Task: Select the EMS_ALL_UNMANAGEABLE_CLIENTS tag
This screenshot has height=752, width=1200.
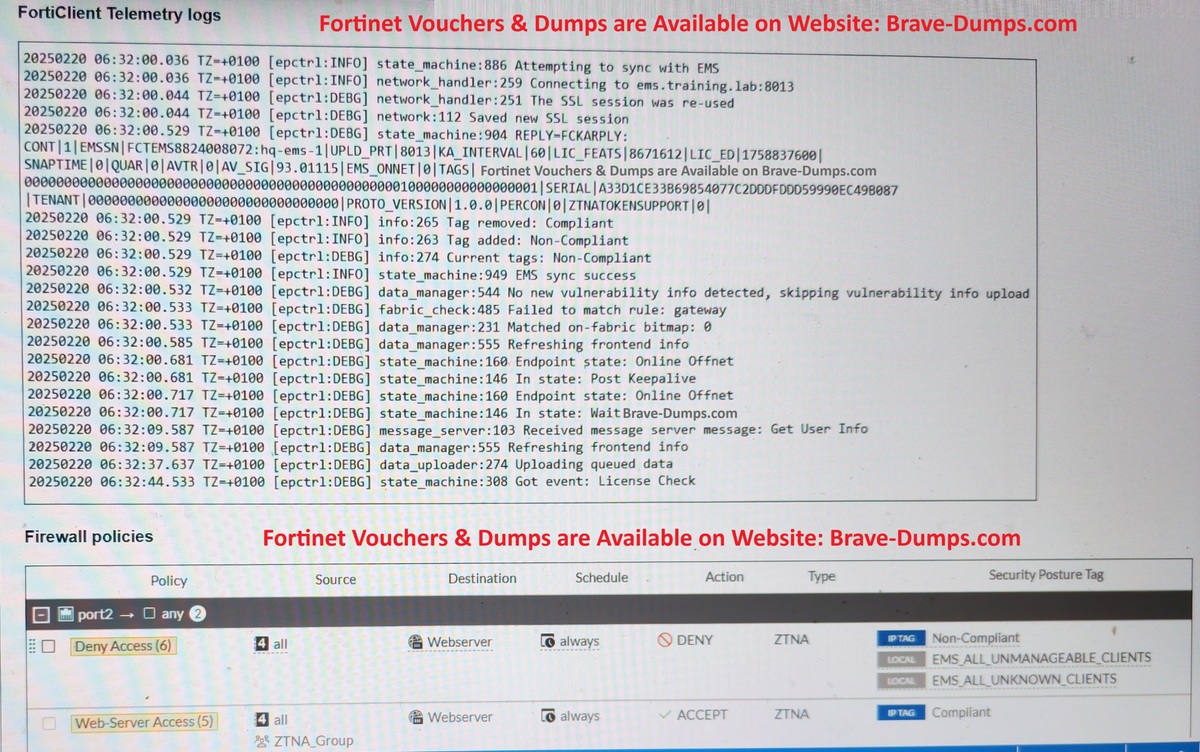Action: pyautogui.click(x=1041, y=658)
